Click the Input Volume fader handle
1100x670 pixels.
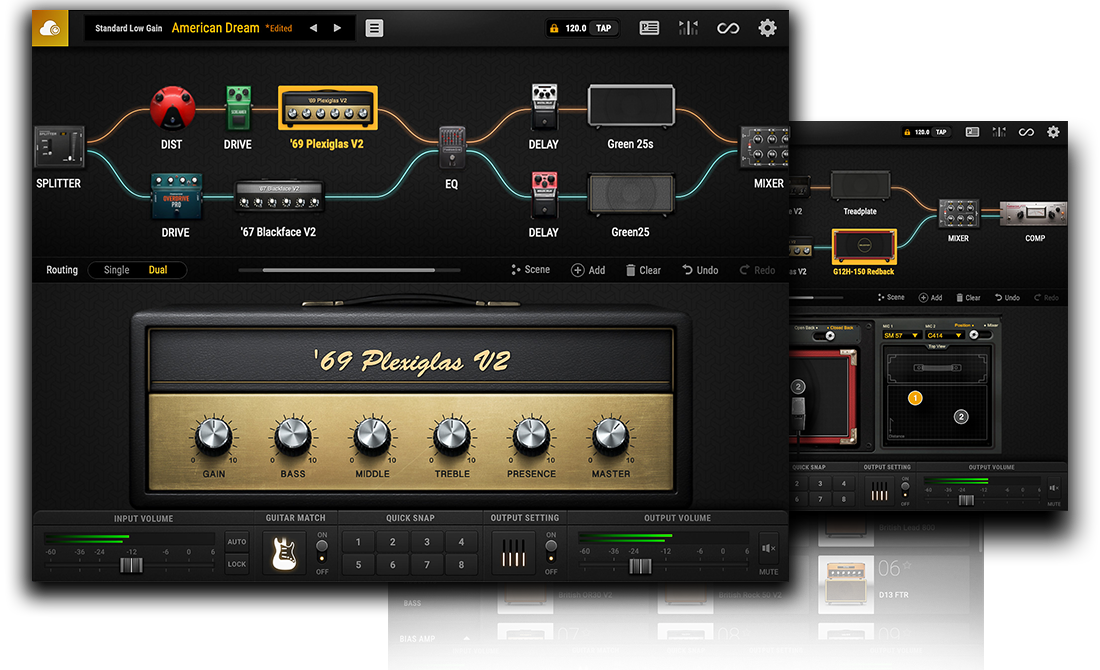(131, 565)
